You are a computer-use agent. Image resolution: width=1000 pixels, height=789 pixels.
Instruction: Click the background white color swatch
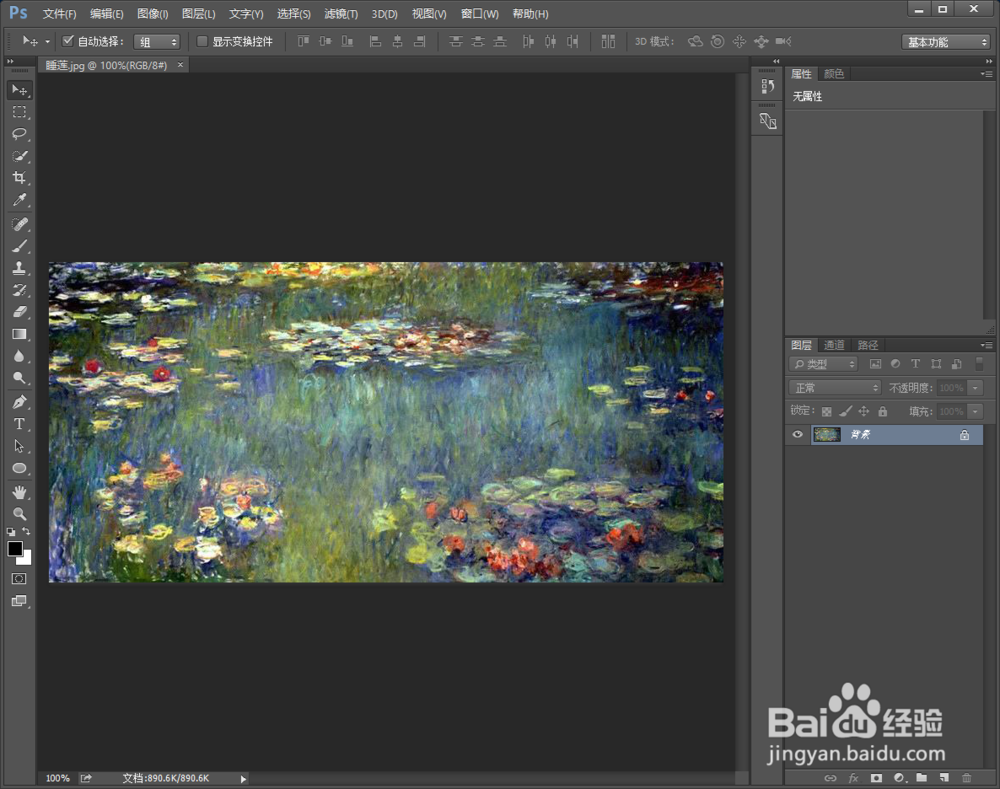26,559
